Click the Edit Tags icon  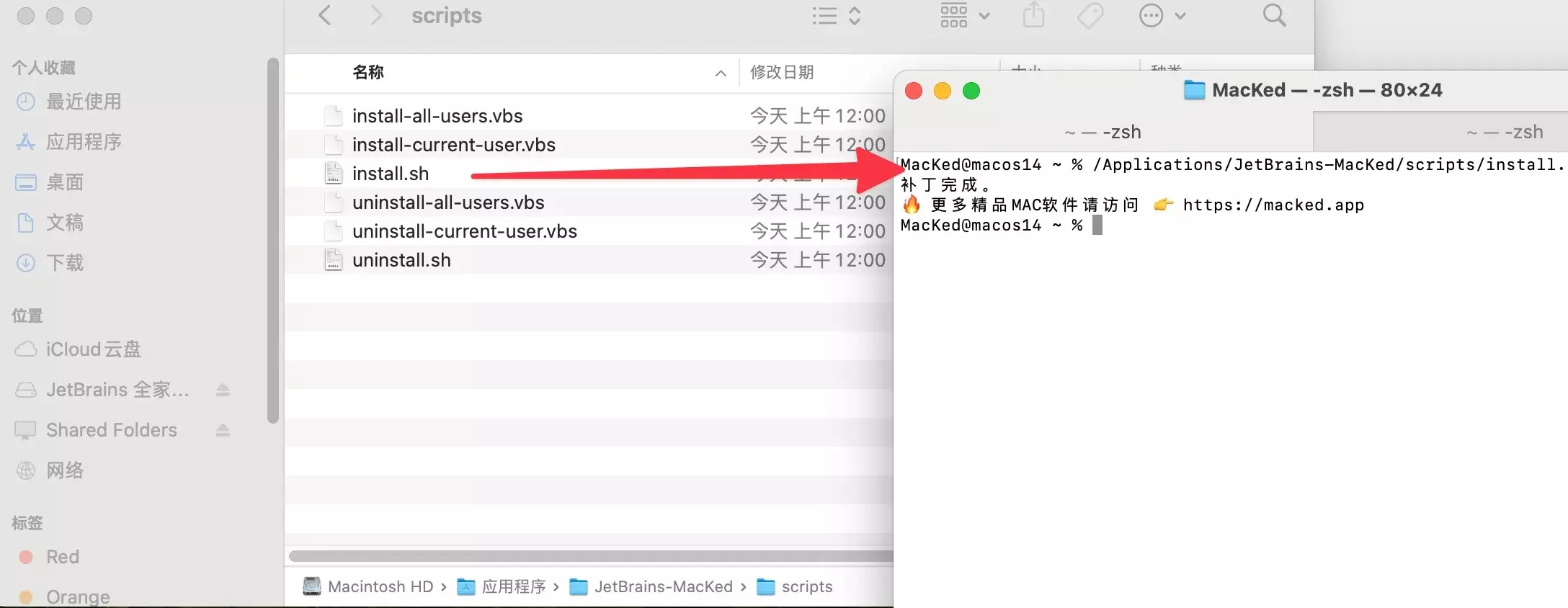point(1090,15)
